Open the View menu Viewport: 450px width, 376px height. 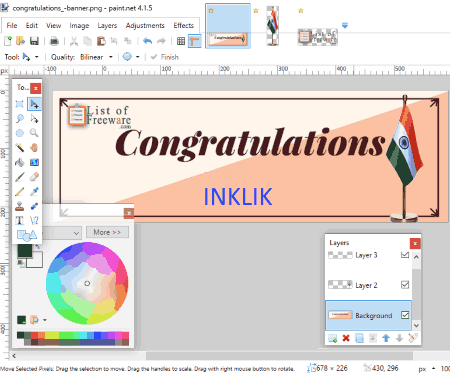tap(53, 25)
